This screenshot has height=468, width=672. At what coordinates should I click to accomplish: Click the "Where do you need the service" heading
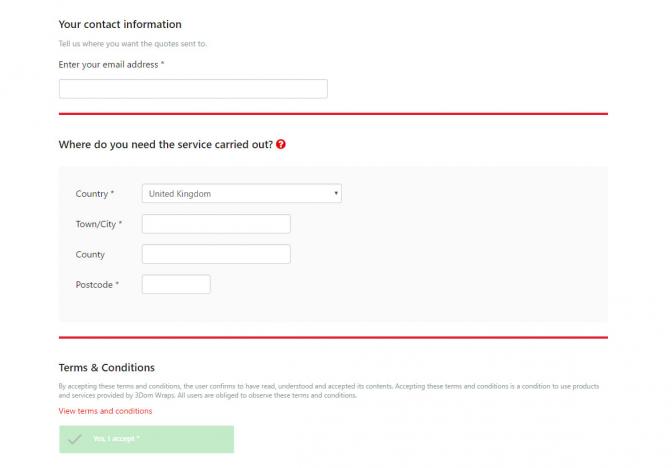coord(165,144)
